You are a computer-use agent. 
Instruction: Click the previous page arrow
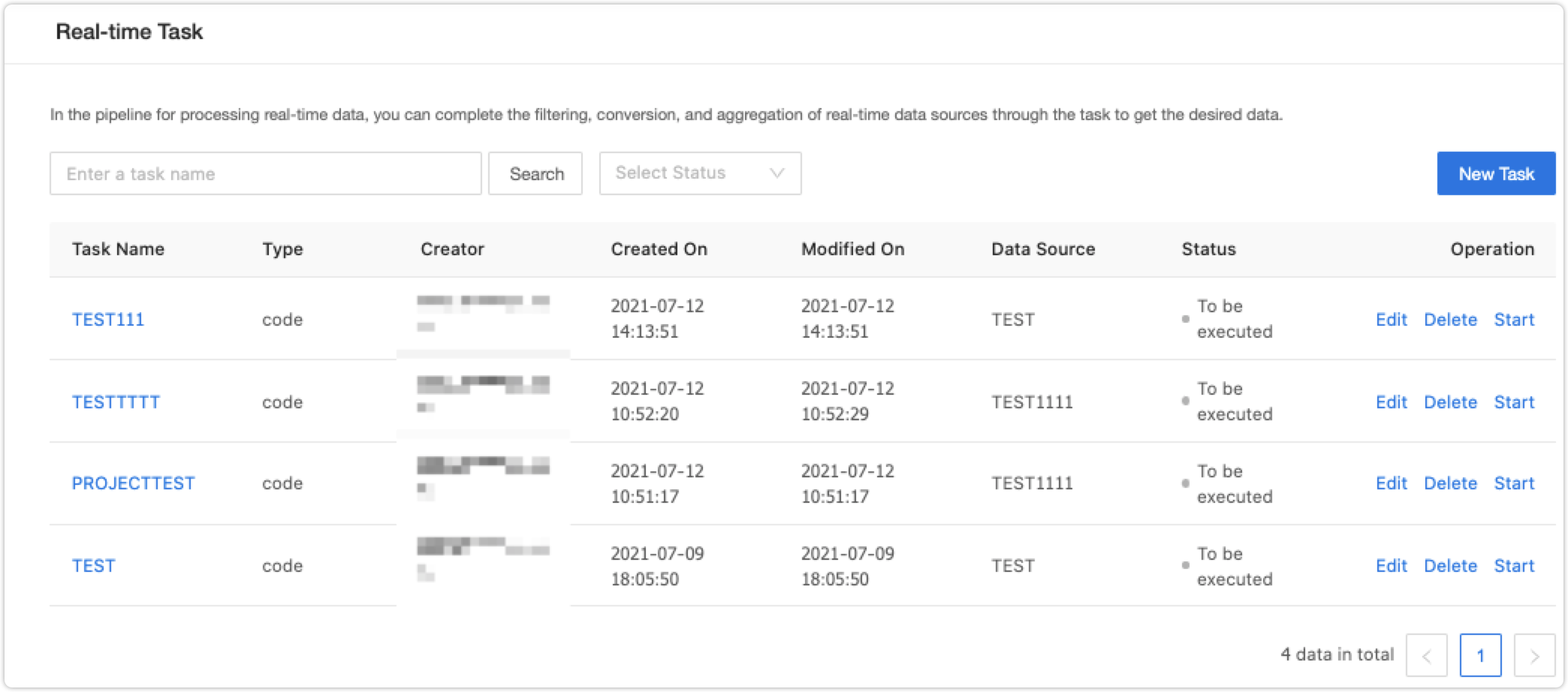point(1428,654)
